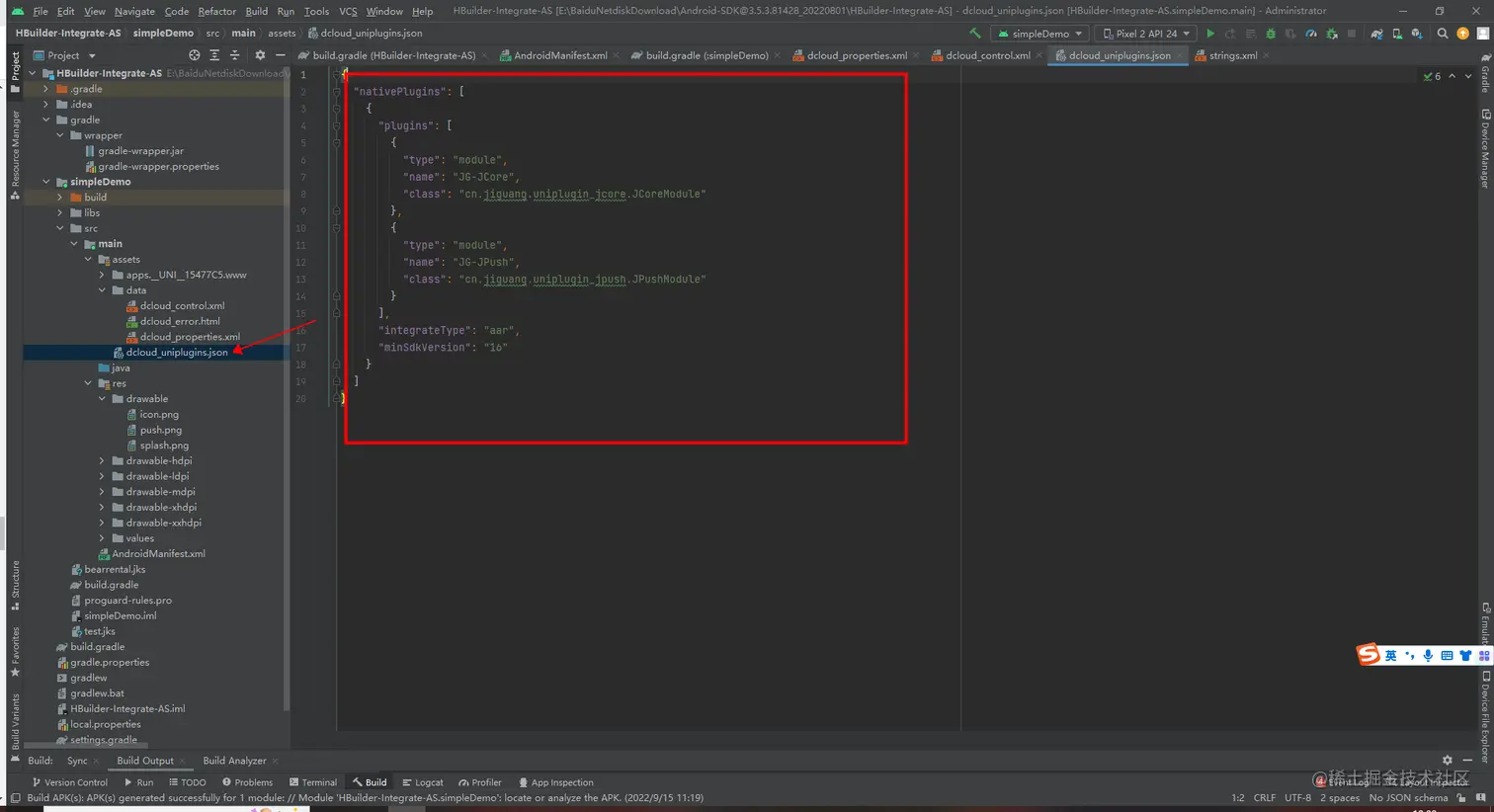Select AndroidManifest.xml in project tree
This screenshot has width=1494, height=812.
158,554
